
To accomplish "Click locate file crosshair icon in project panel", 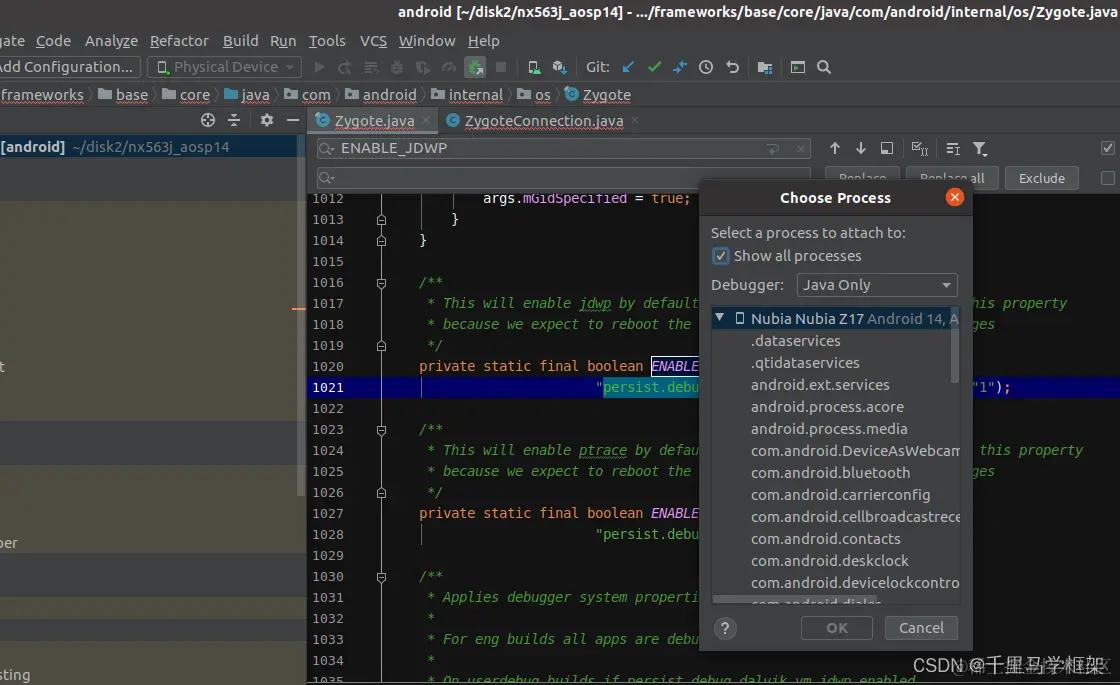I will 208,120.
